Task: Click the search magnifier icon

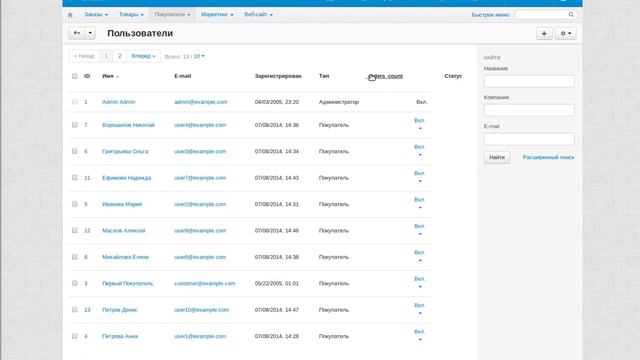Action: point(571,15)
